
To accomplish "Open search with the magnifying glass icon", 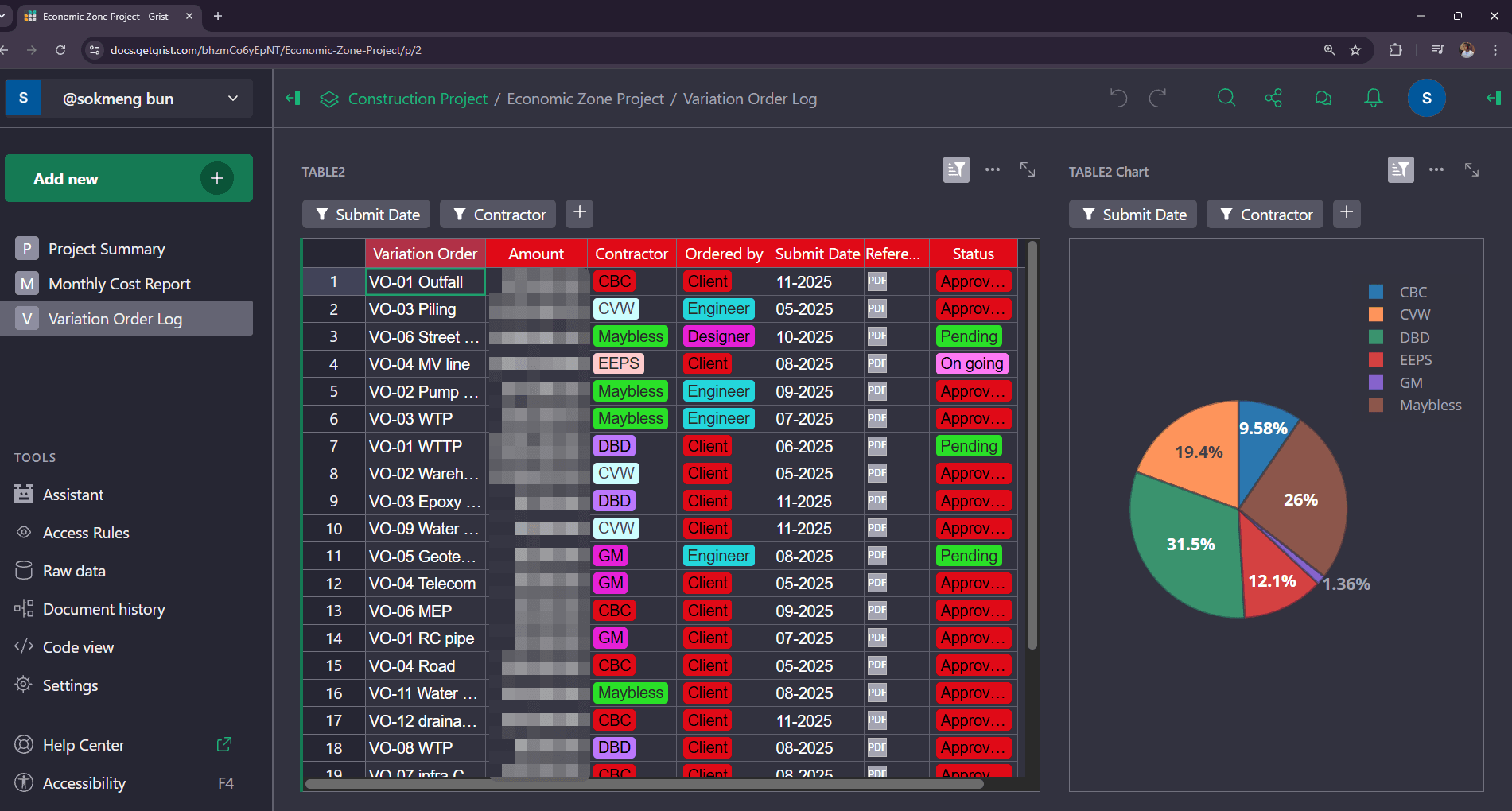I will pyautogui.click(x=1226, y=97).
